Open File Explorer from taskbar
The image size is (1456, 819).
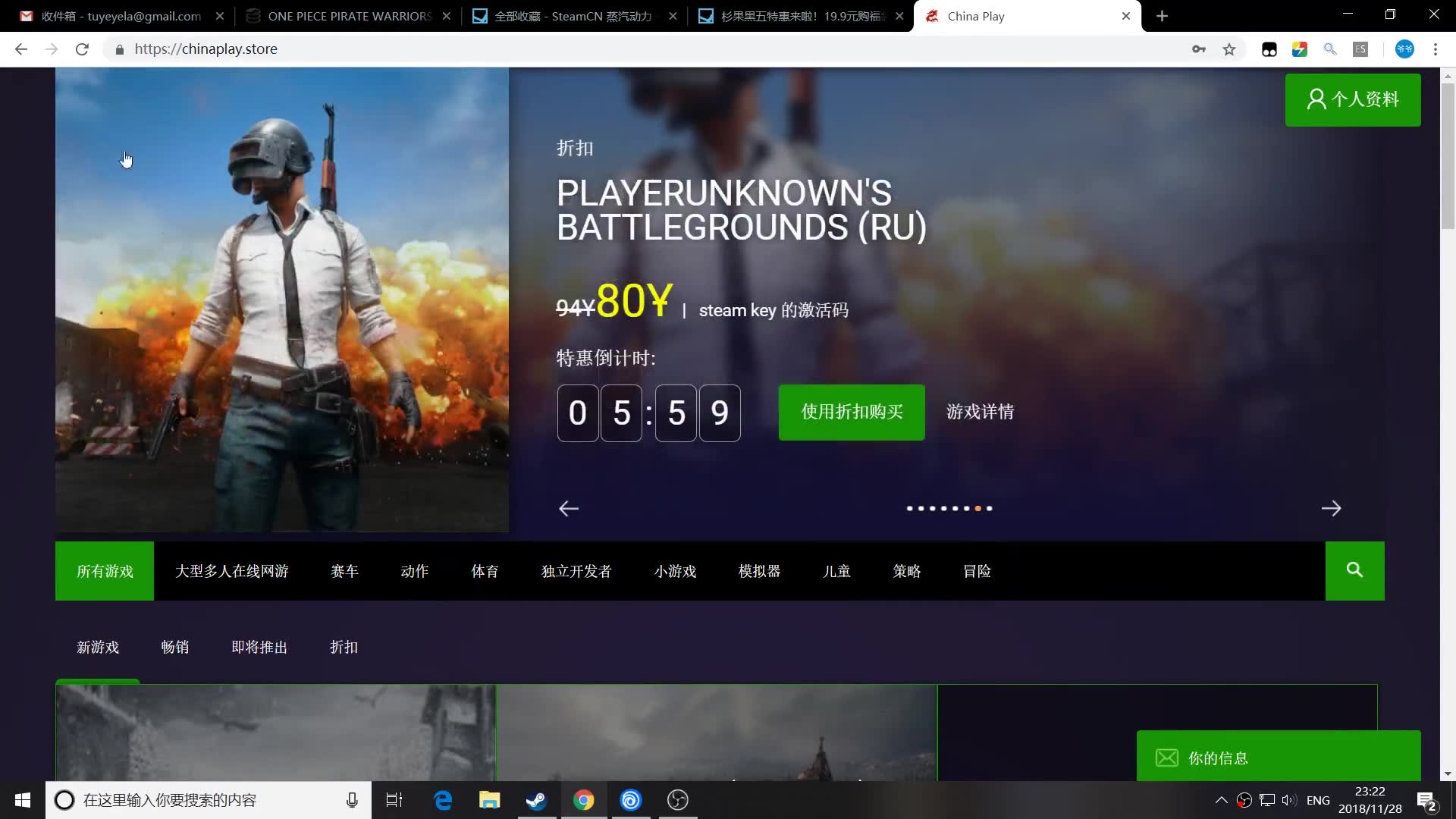click(490, 800)
